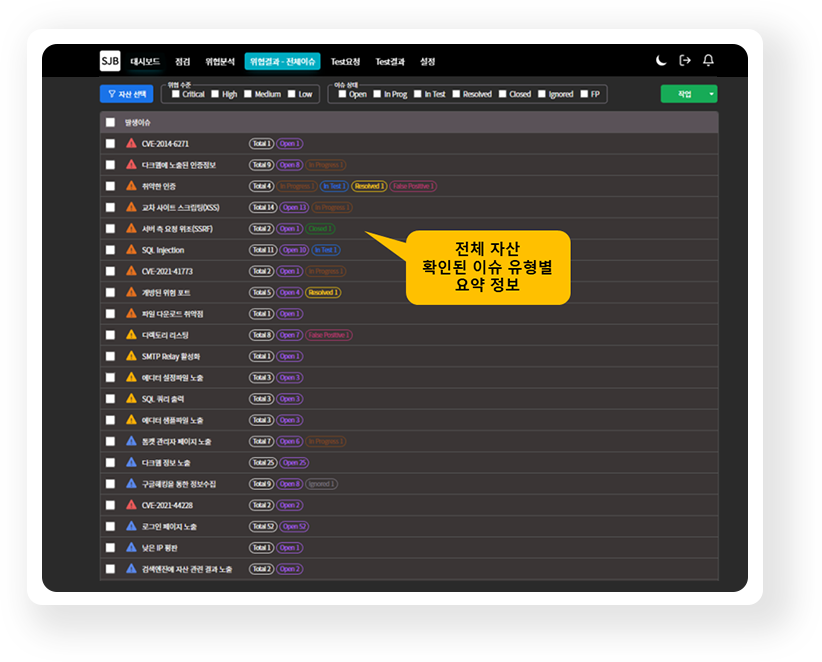
Task: Open notifications via the bell icon
Action: pyautogui.click(x=708, y=61)
